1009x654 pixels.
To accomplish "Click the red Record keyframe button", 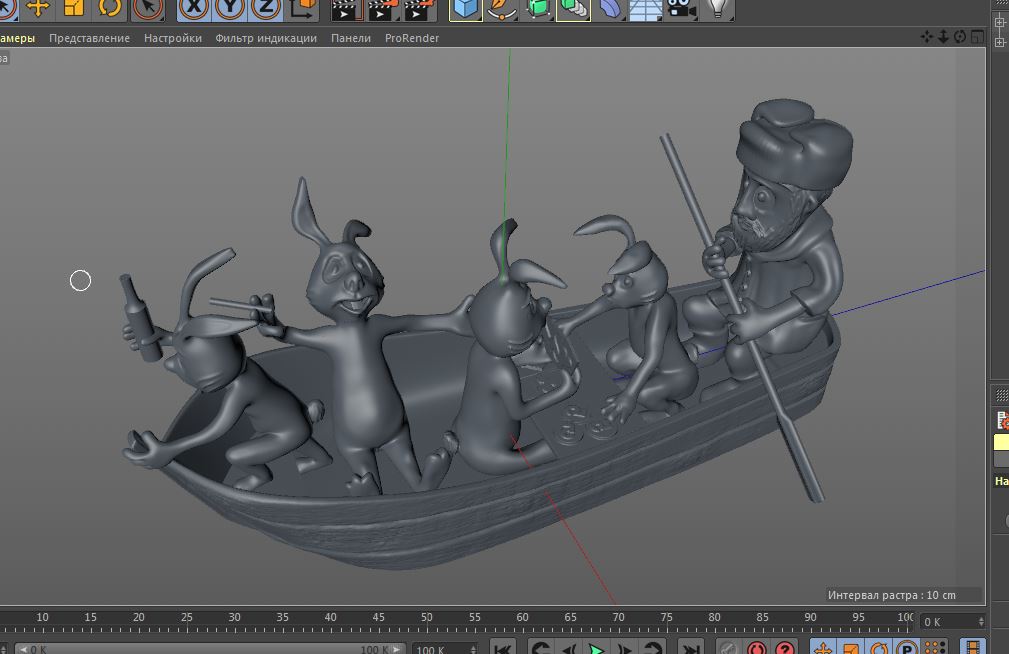I will pyautogui.click(x=757, y=648).
